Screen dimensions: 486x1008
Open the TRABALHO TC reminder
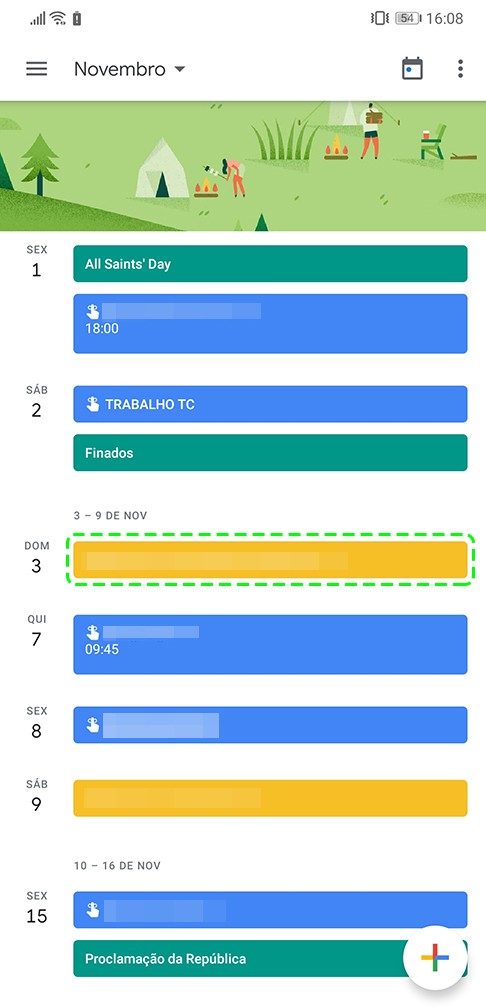click(x=270, y=404)
